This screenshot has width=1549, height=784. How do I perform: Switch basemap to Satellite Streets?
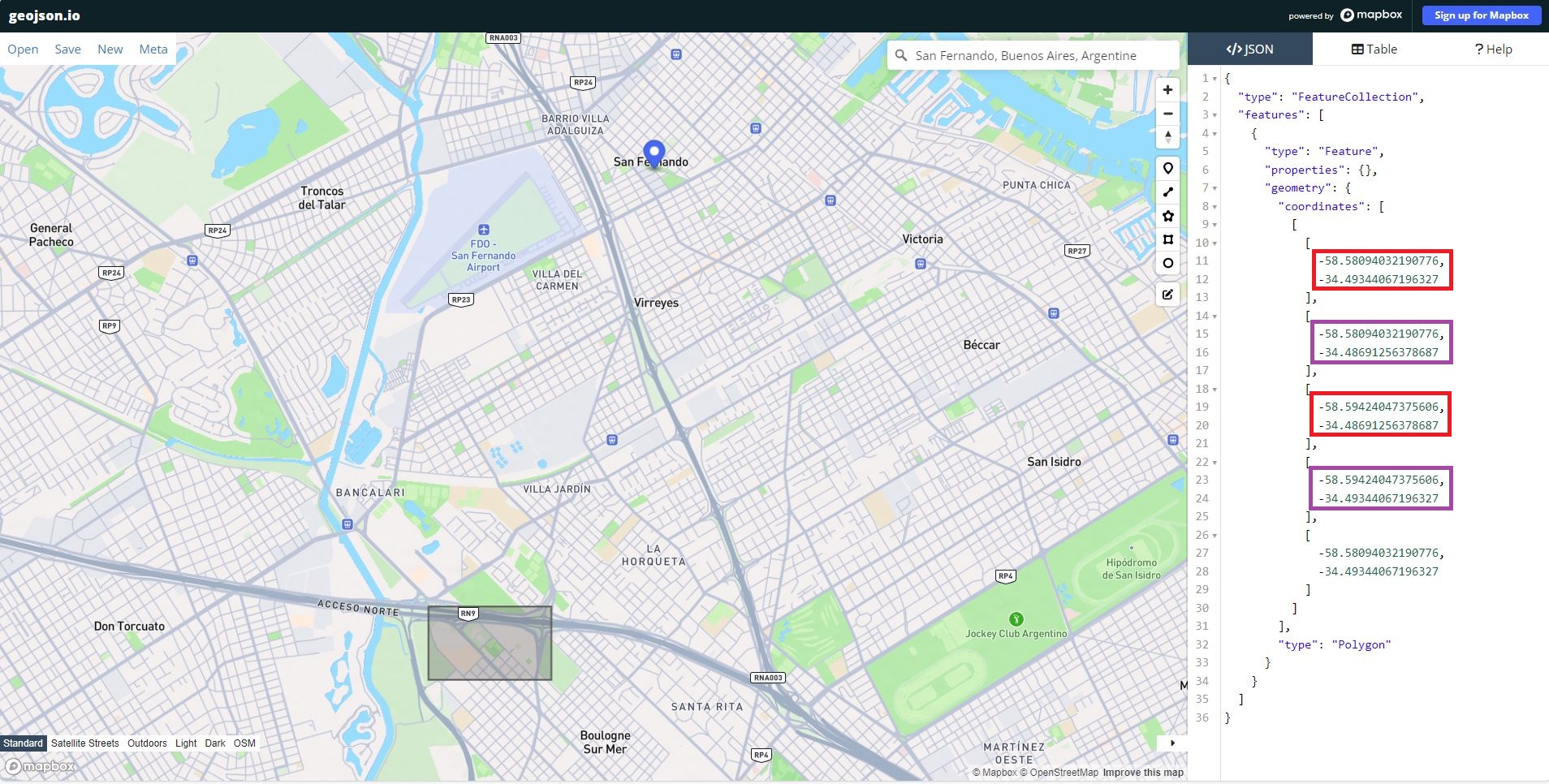84,743
